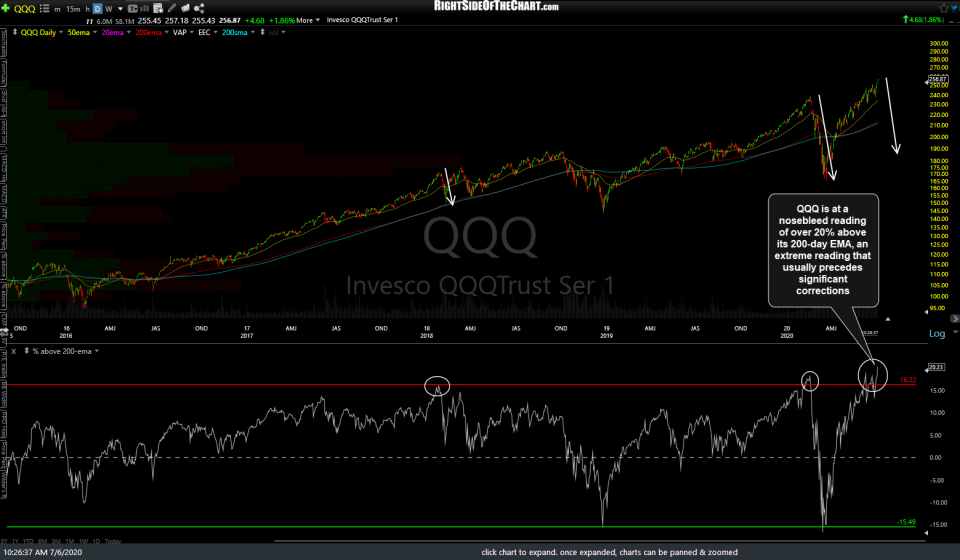
Task: Click the green plus add-symbol icon
Action: click(x=6, y=8)
